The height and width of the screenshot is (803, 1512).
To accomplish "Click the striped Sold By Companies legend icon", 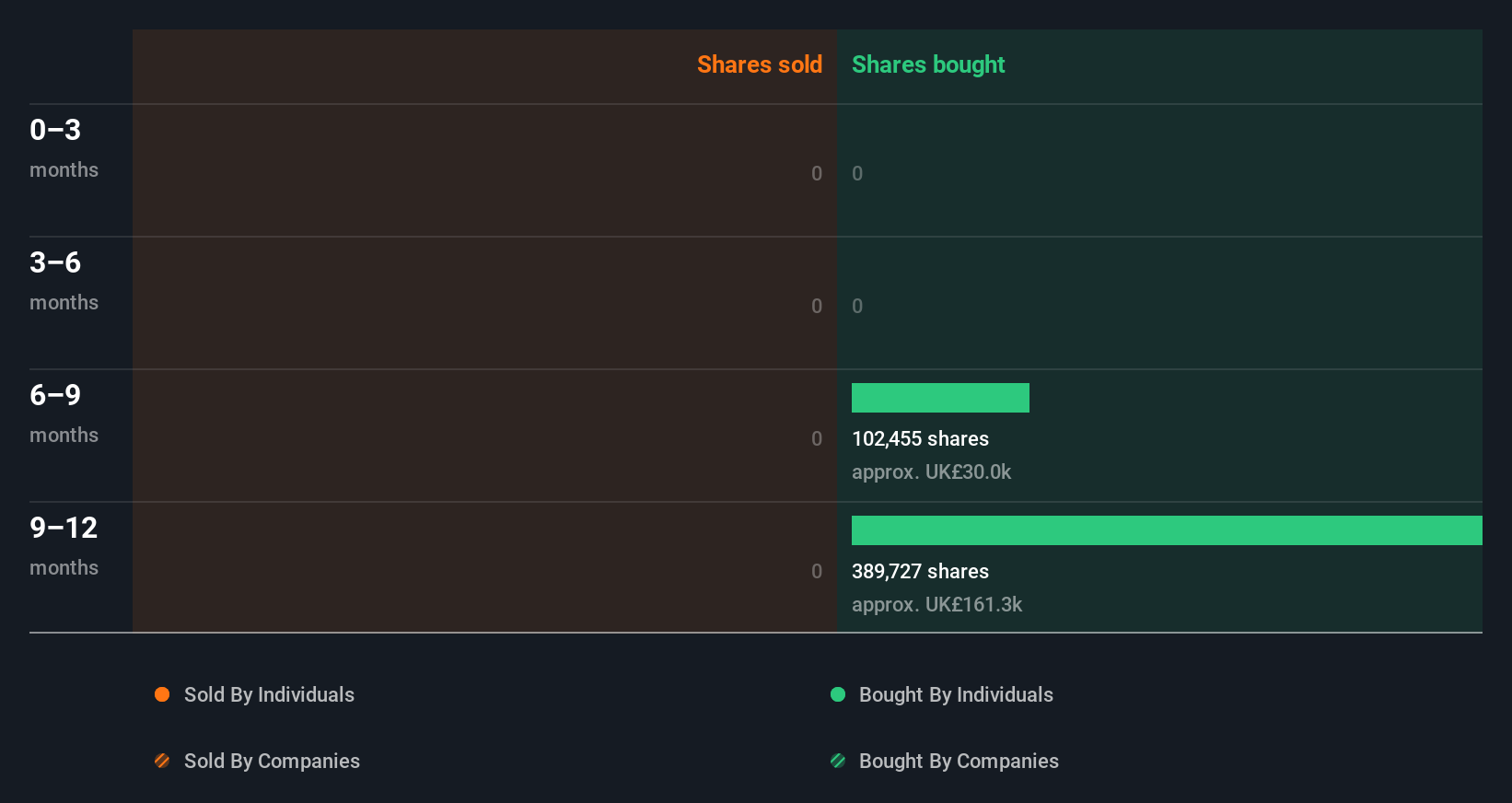I will click(162, 761).
